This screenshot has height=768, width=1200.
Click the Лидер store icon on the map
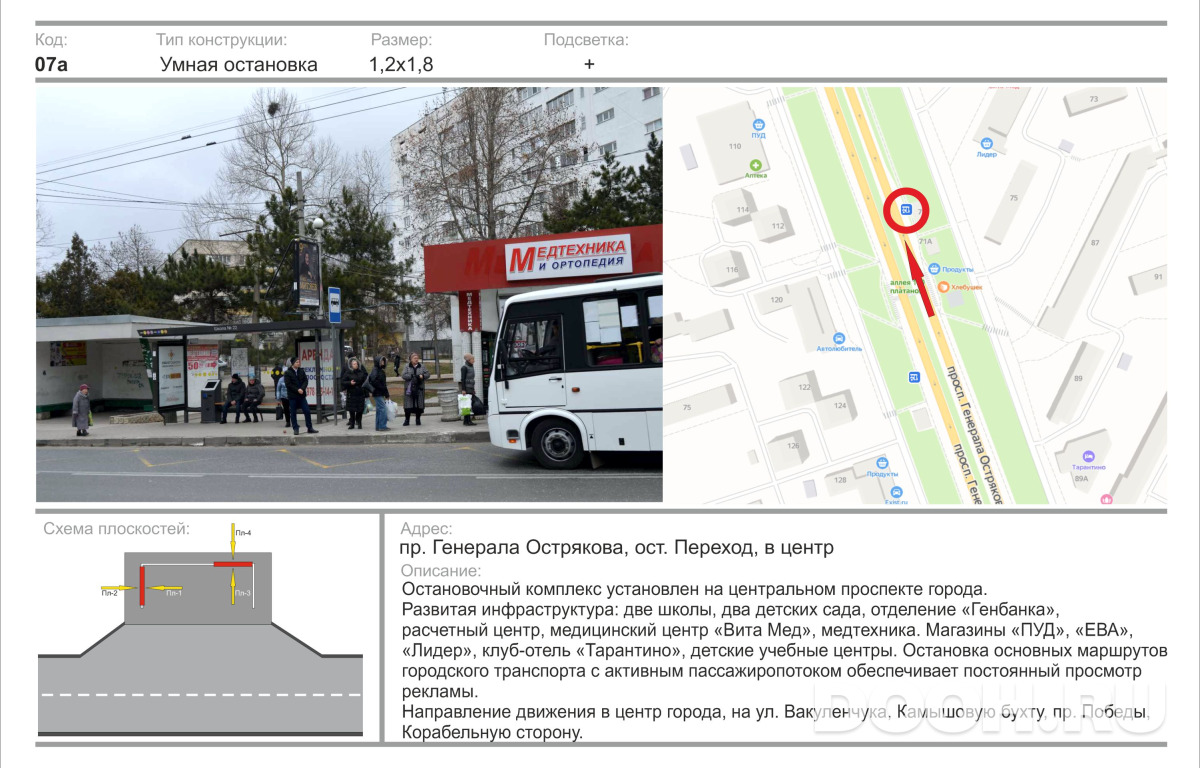pyautogui.click(x=987, y=142)
